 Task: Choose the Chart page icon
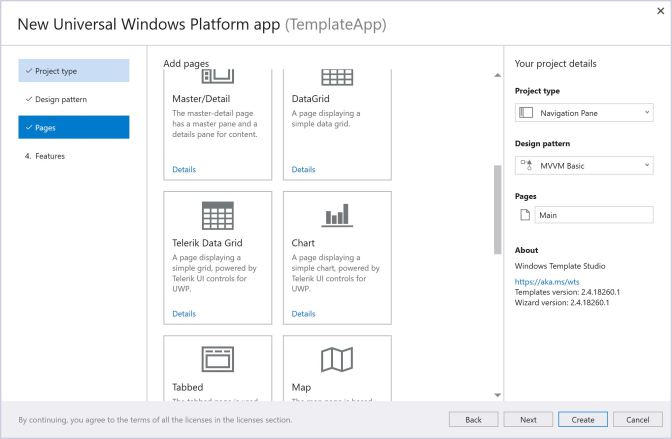pyautogui.click(x=337, y=215)
